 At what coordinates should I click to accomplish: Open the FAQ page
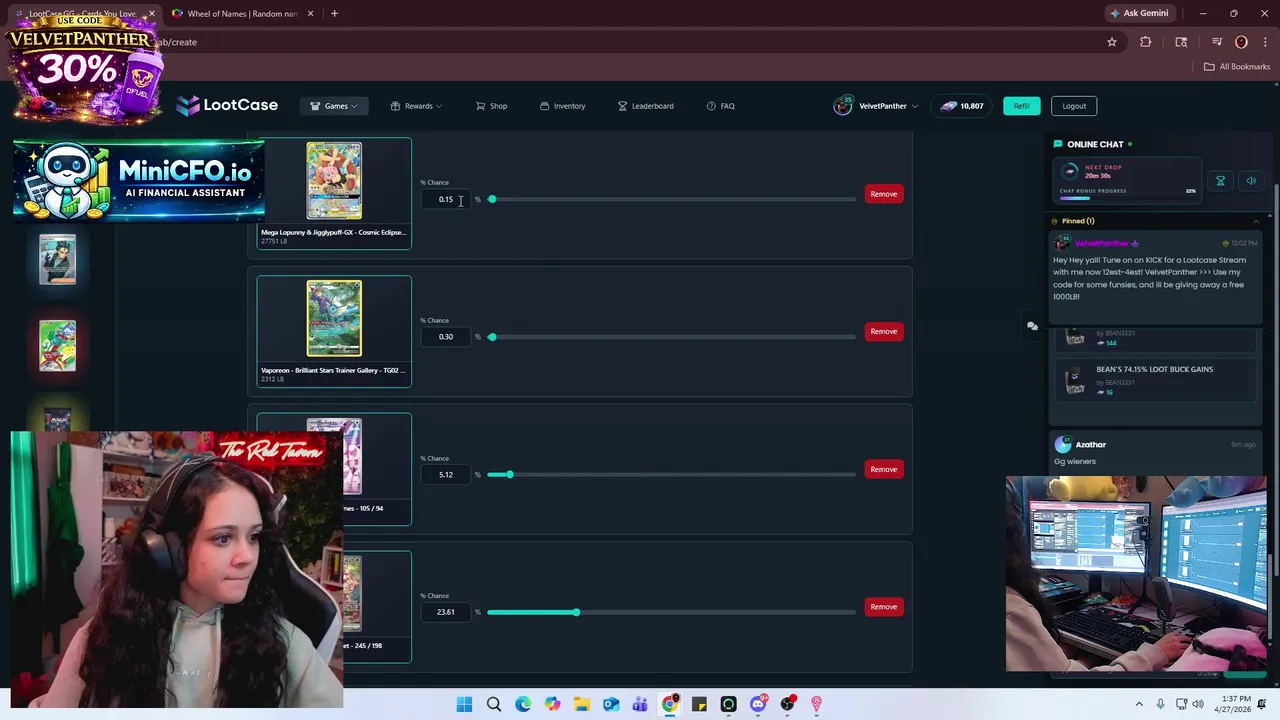coord(720,106)
